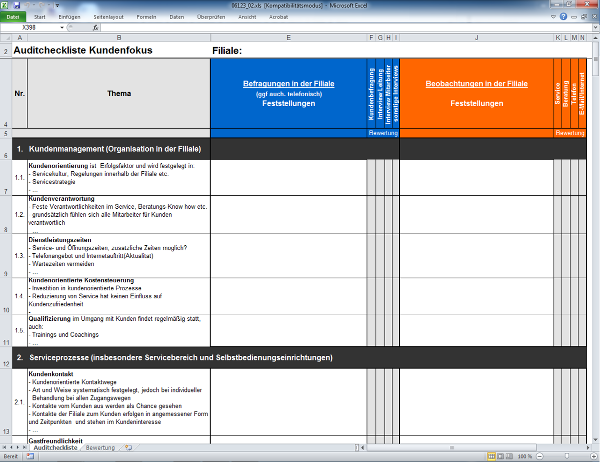Viewport: 600px width, 462px height.
Task: Select column B header
Action: pos(119,38)
